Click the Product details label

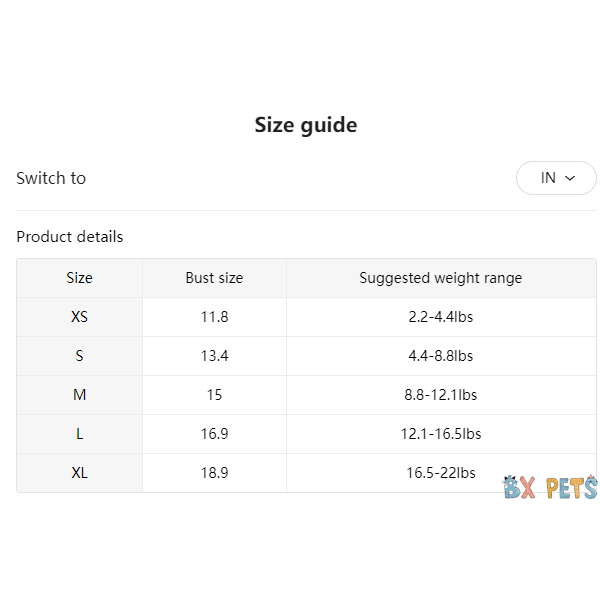click(x=70, y=237)
